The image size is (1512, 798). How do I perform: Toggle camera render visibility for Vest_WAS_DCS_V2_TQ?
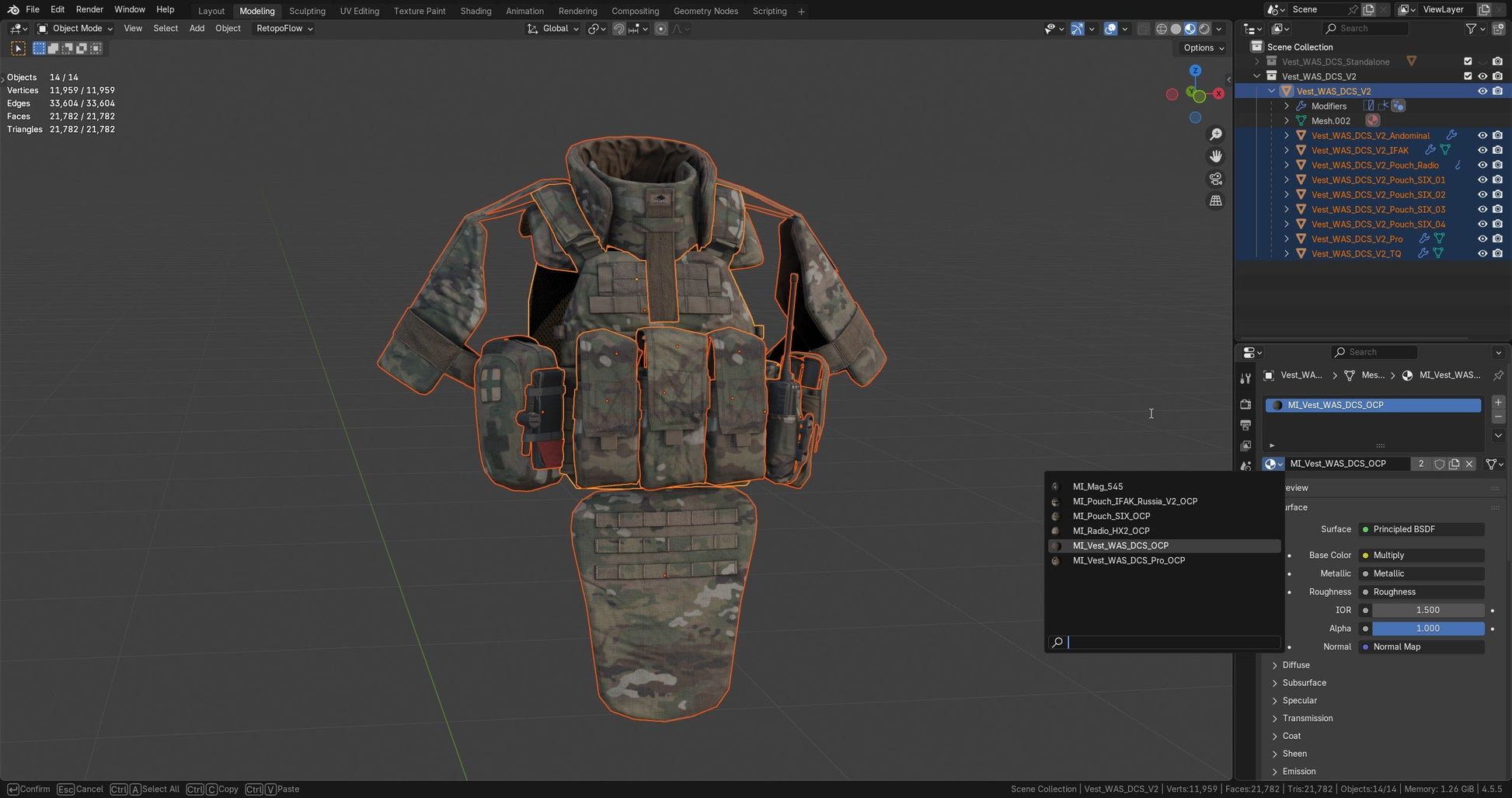click(1497, 253)
